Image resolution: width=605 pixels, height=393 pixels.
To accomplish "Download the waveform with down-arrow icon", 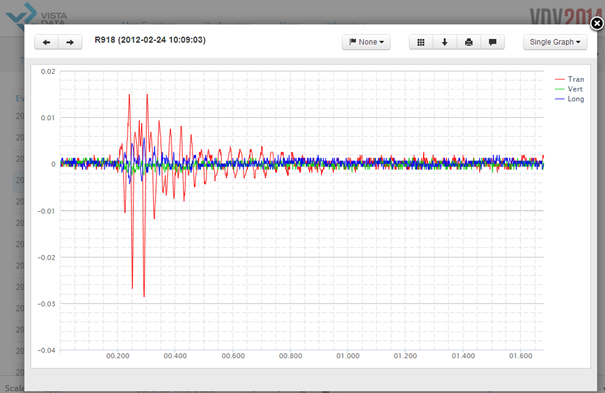I will click(x=444, y=42).
